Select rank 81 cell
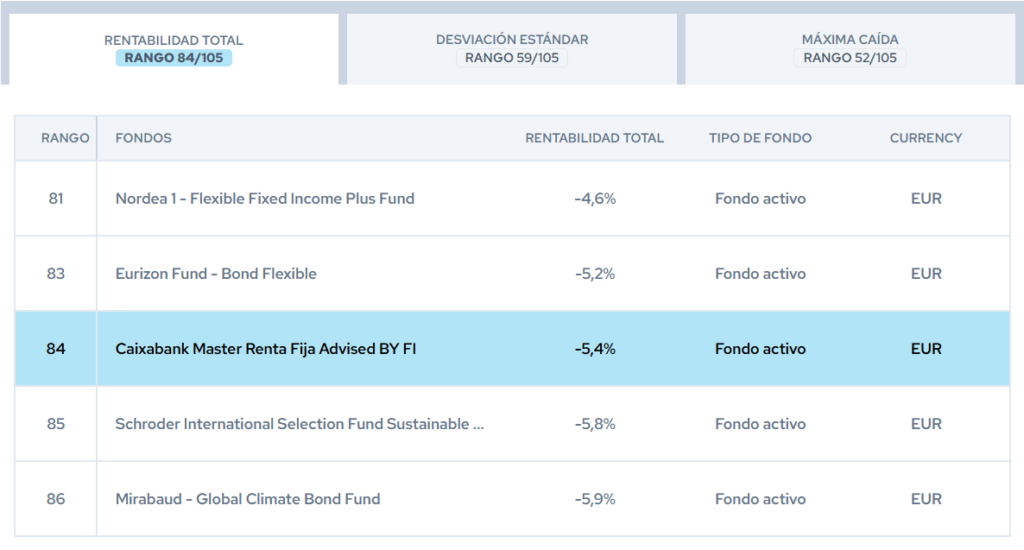 [x=56, y=199]
